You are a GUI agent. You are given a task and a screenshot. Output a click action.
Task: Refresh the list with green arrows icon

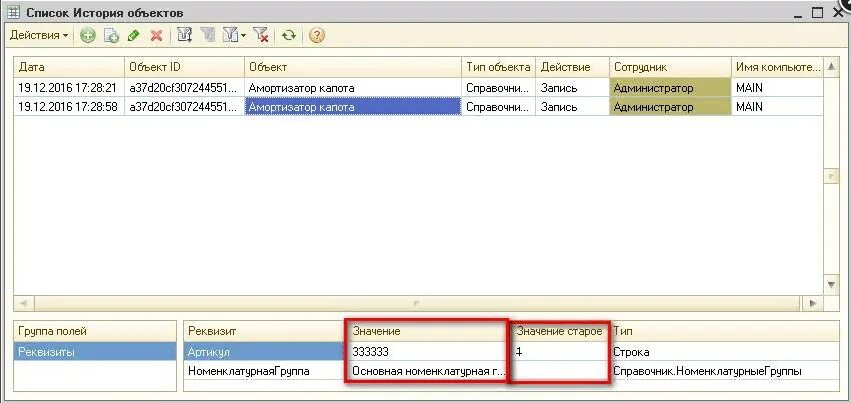tap(289, 36)
